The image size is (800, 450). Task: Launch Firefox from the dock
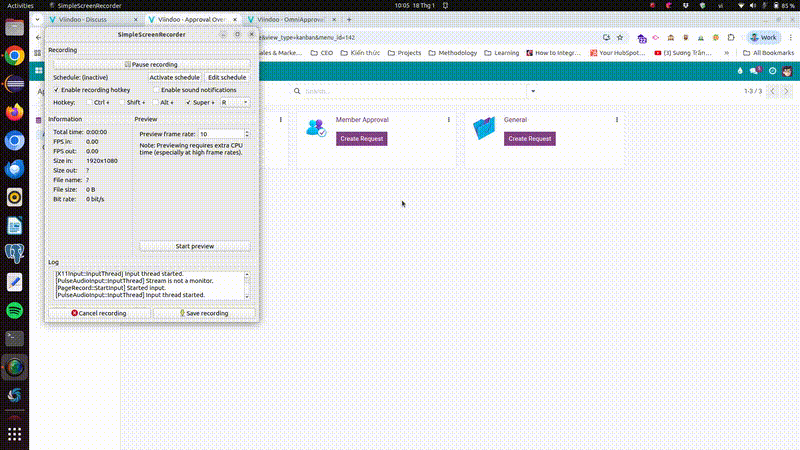click(x=14, y=112)
